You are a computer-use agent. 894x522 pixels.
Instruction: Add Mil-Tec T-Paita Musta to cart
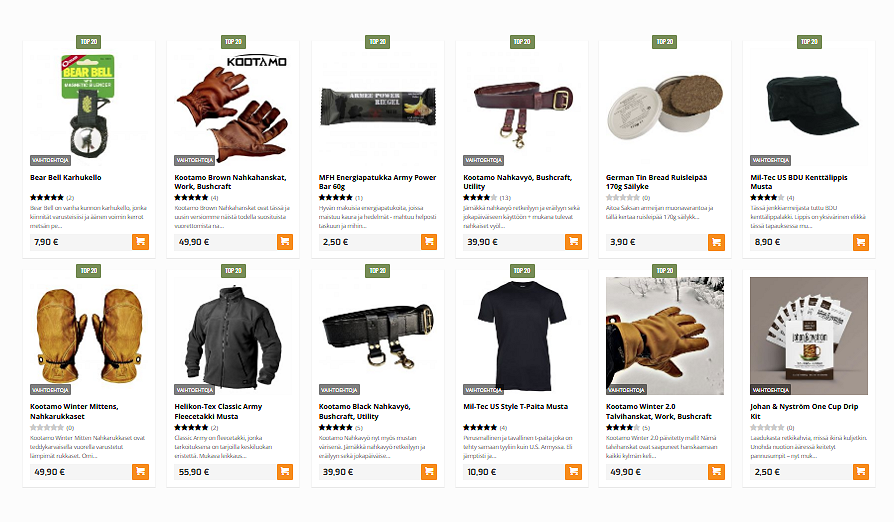(x=574, y=471)
